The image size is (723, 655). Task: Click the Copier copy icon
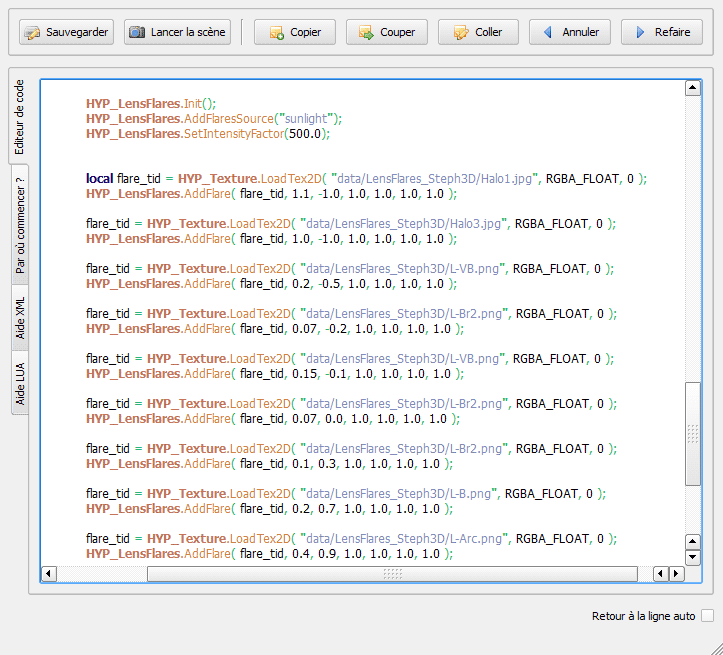coord(277,33)
